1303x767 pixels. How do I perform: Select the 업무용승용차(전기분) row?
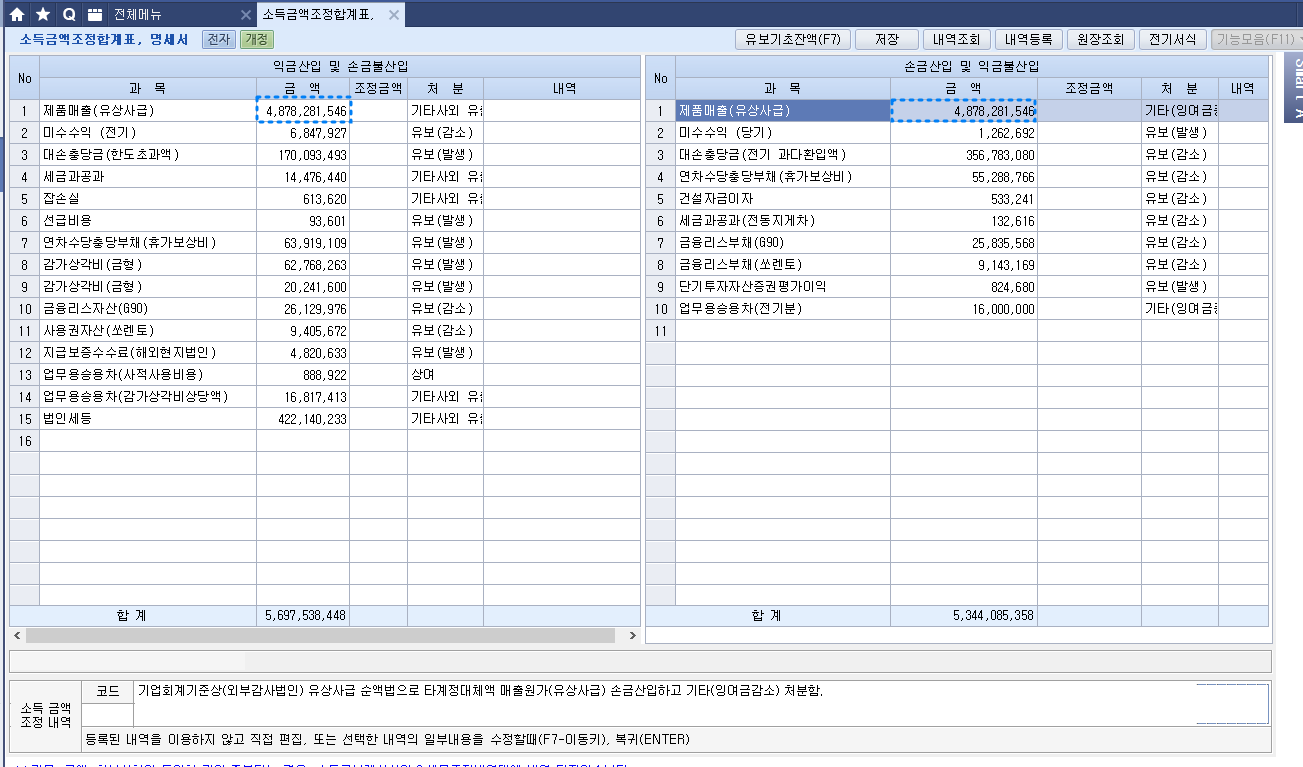pyautogui.click(x=957, y=309)
